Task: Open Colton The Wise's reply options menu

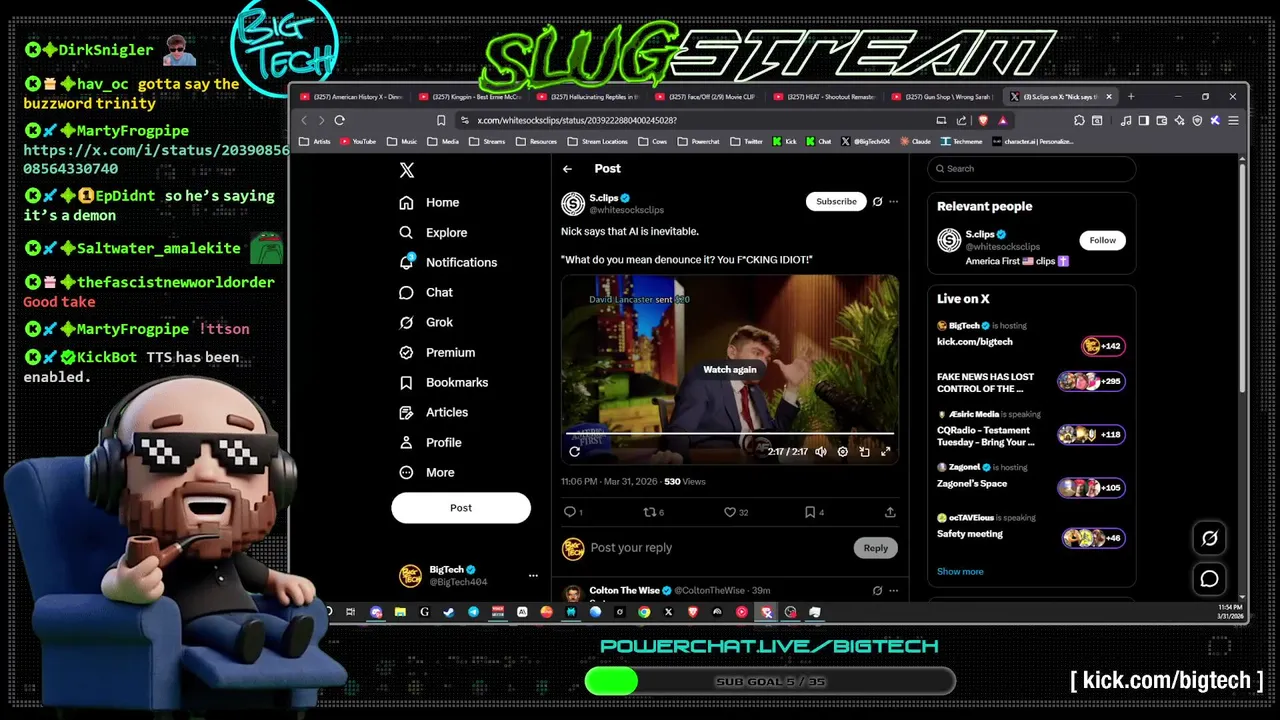Action: click(893, 591)
